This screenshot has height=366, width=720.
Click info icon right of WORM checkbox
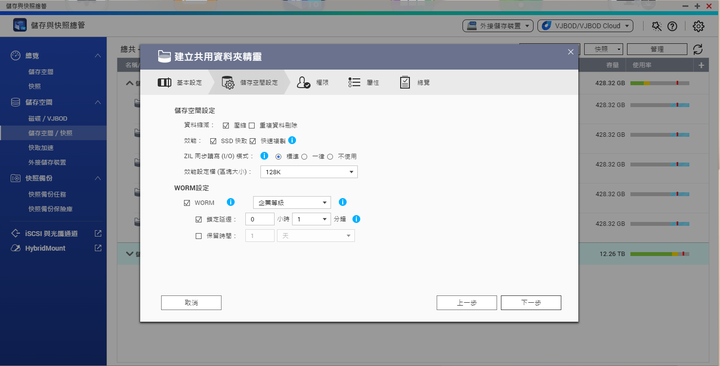click(231, 202)
